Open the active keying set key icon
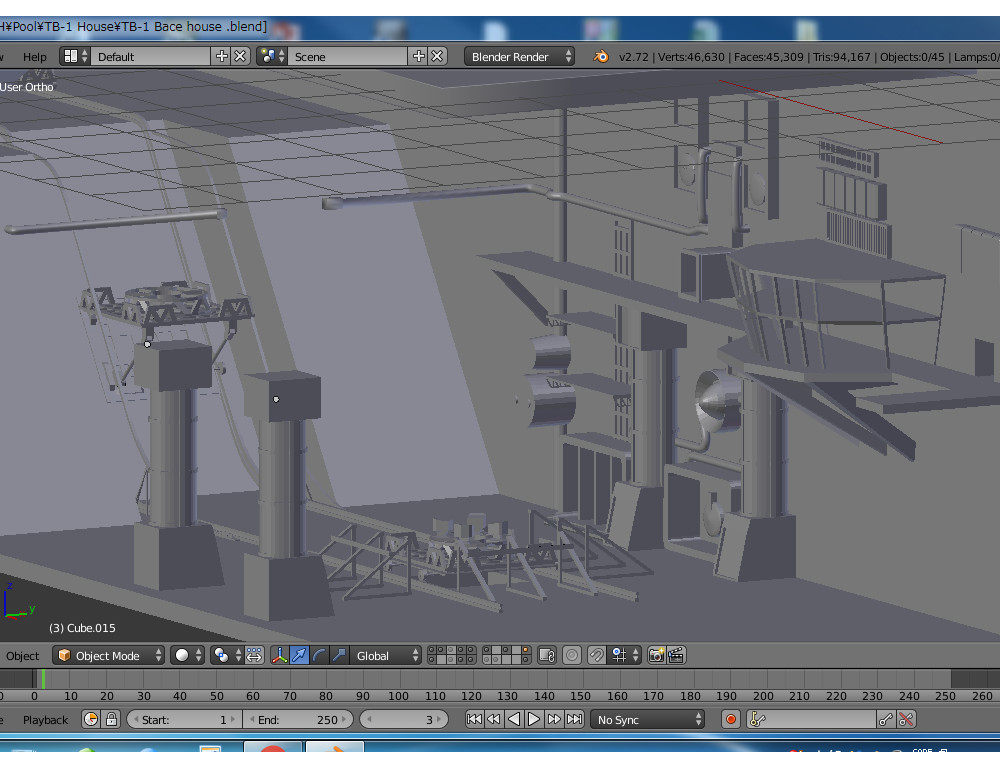Viewport: 1000px width, 768px height. point(757,719)
